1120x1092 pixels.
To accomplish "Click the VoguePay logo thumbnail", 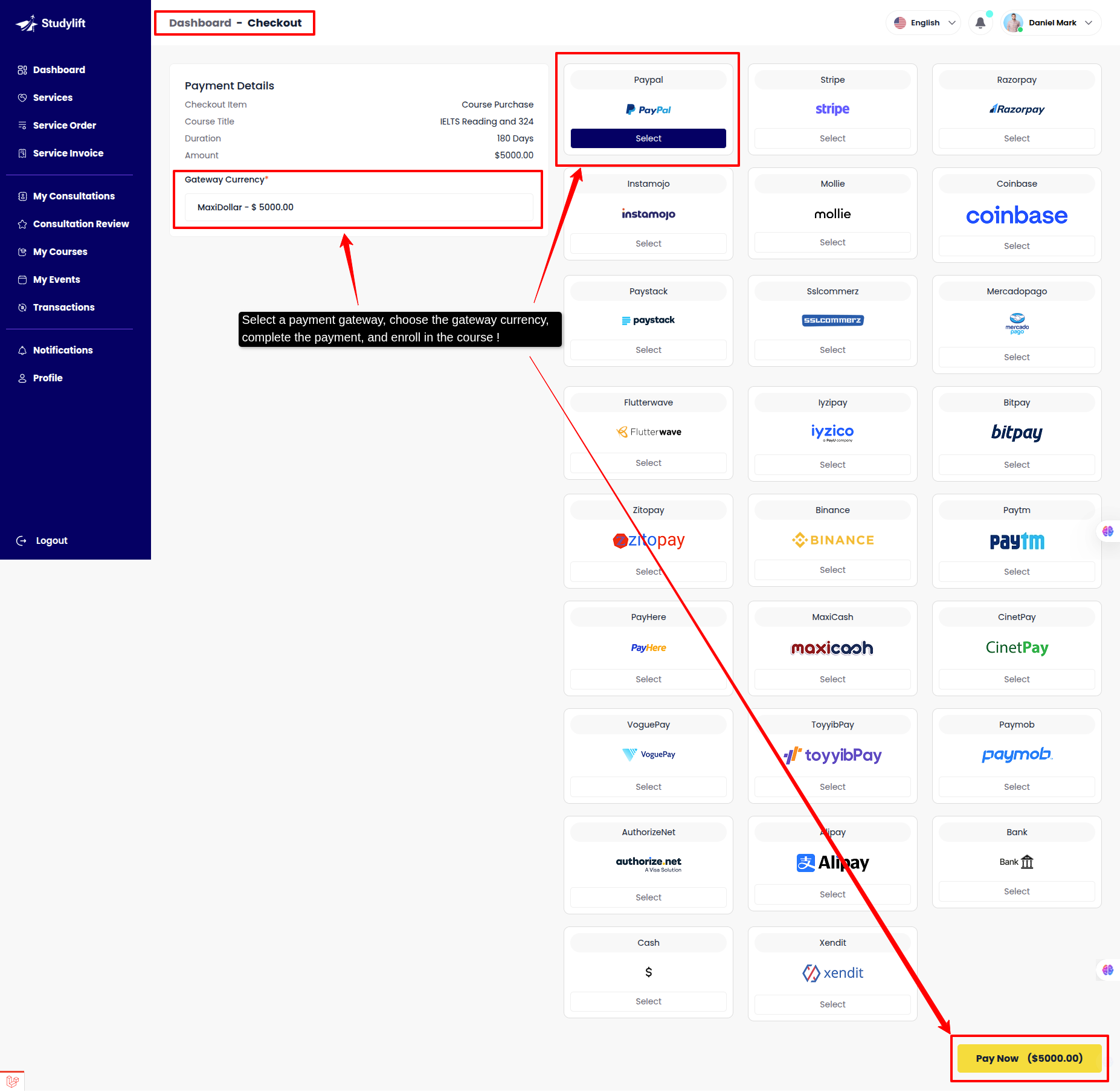I will tap(648, 754).
